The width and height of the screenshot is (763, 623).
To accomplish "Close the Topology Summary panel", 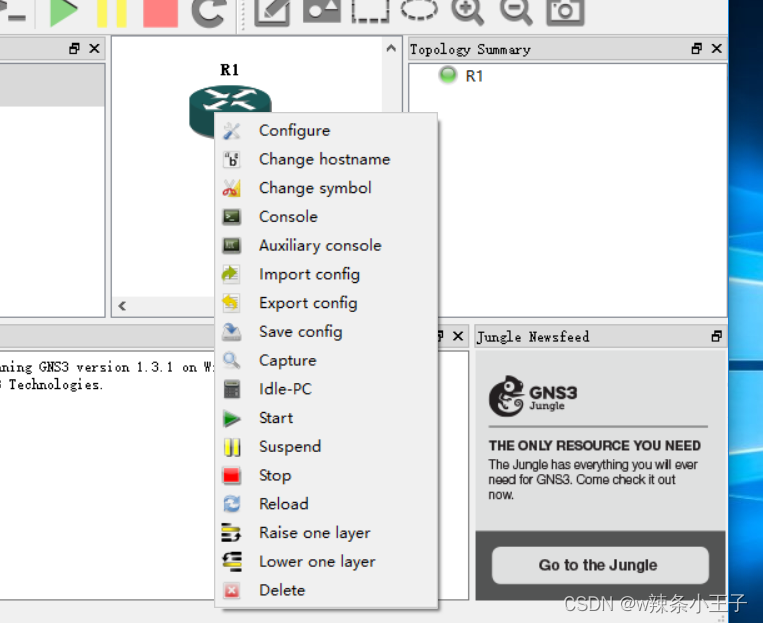I will 716,49.
